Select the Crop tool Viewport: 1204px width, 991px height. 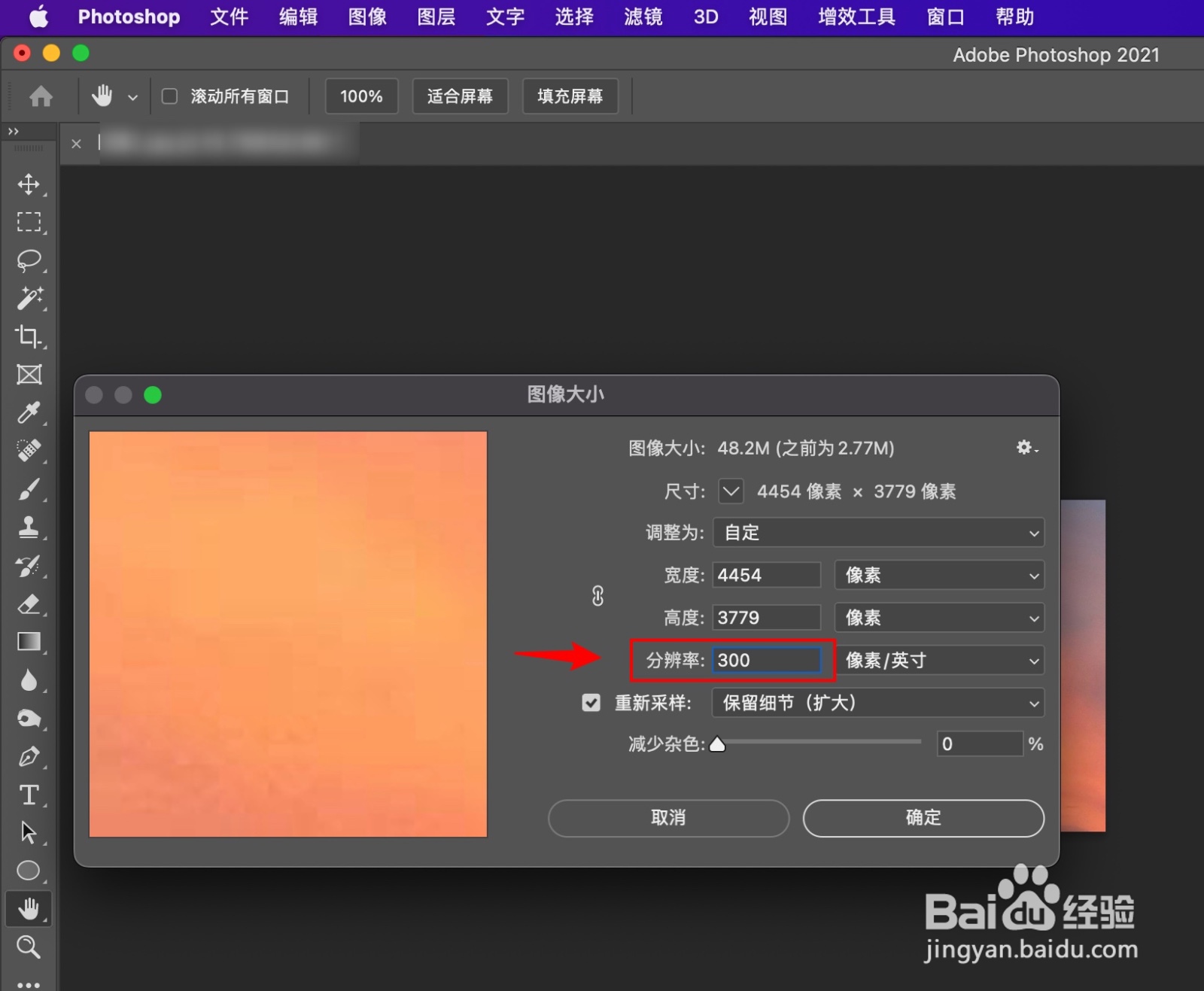point(29,336)
